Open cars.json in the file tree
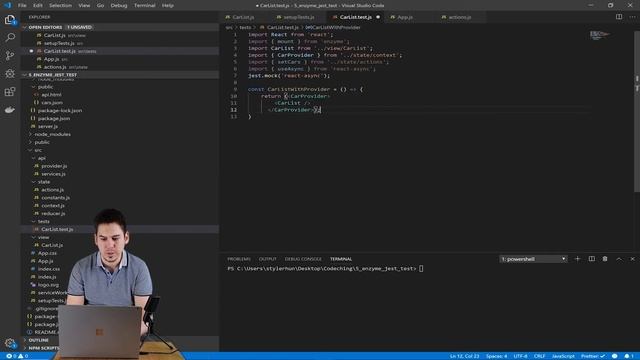Viewport: 640px width, 360px height. point(52,102)
